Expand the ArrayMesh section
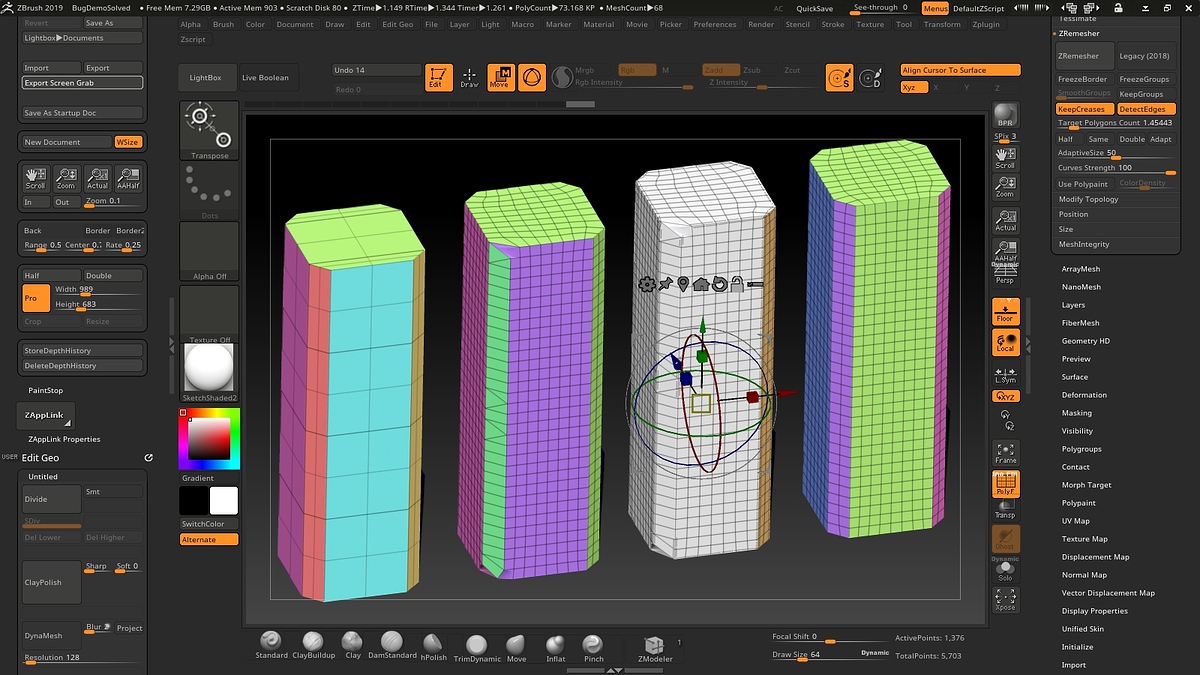Viewport: 1200px width, 675px height. [1081, 269]
